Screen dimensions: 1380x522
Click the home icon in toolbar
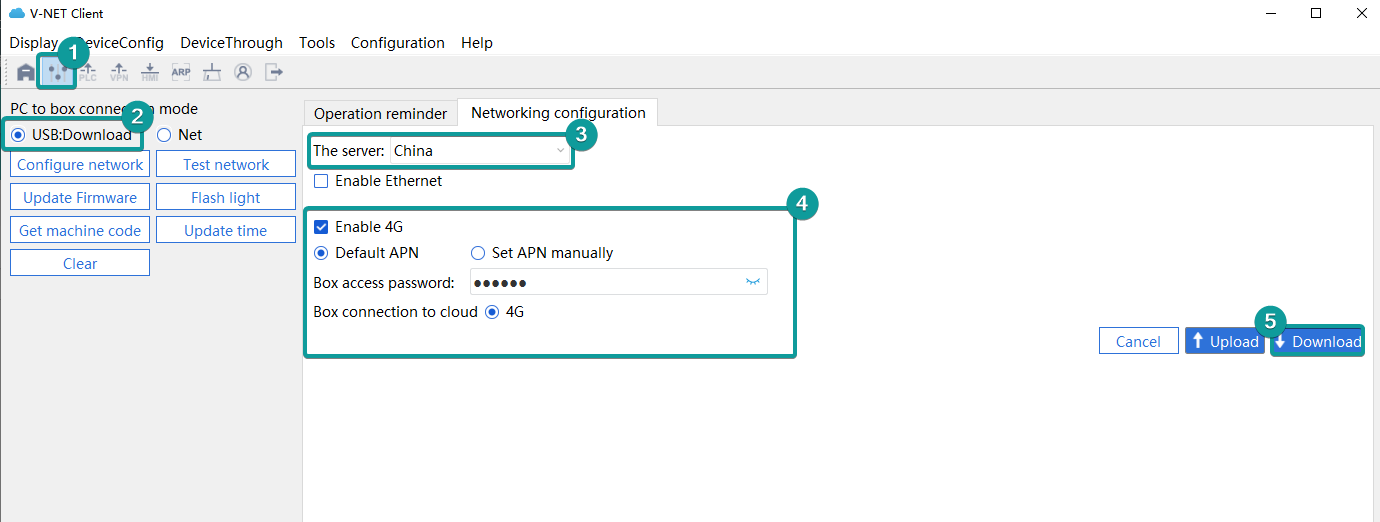[26, 72]
